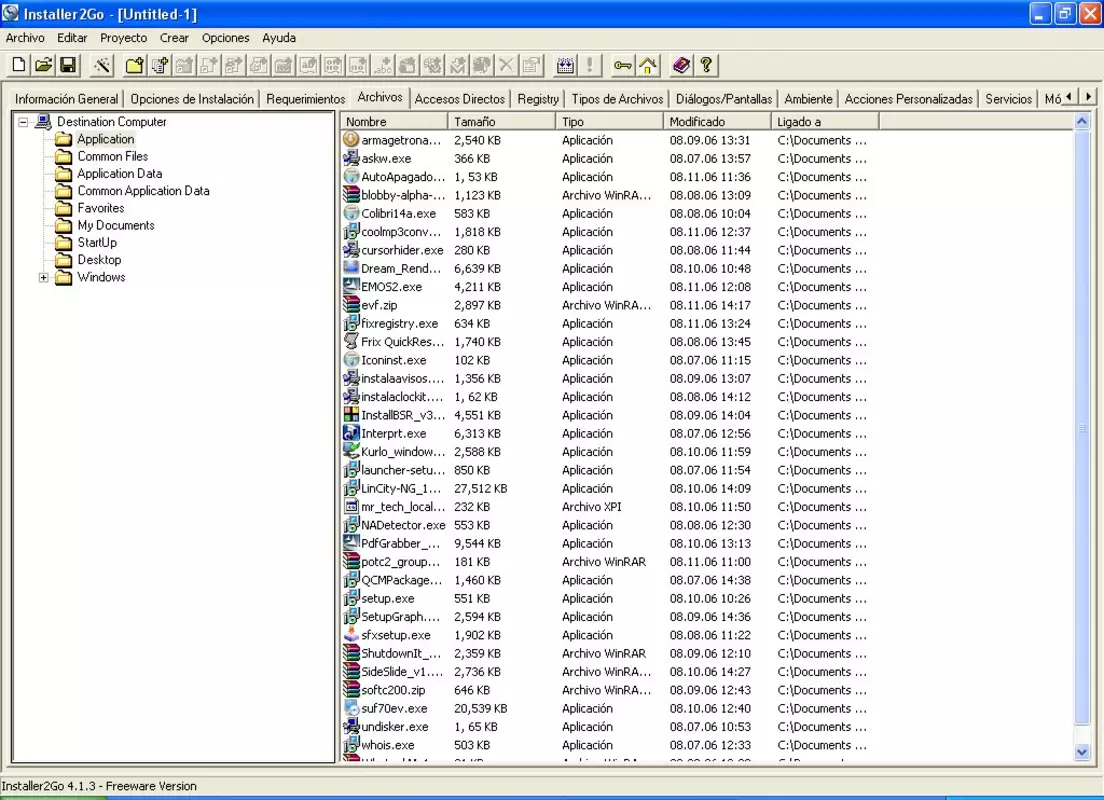Select the Common Files folder

click(x=113, y=156)
